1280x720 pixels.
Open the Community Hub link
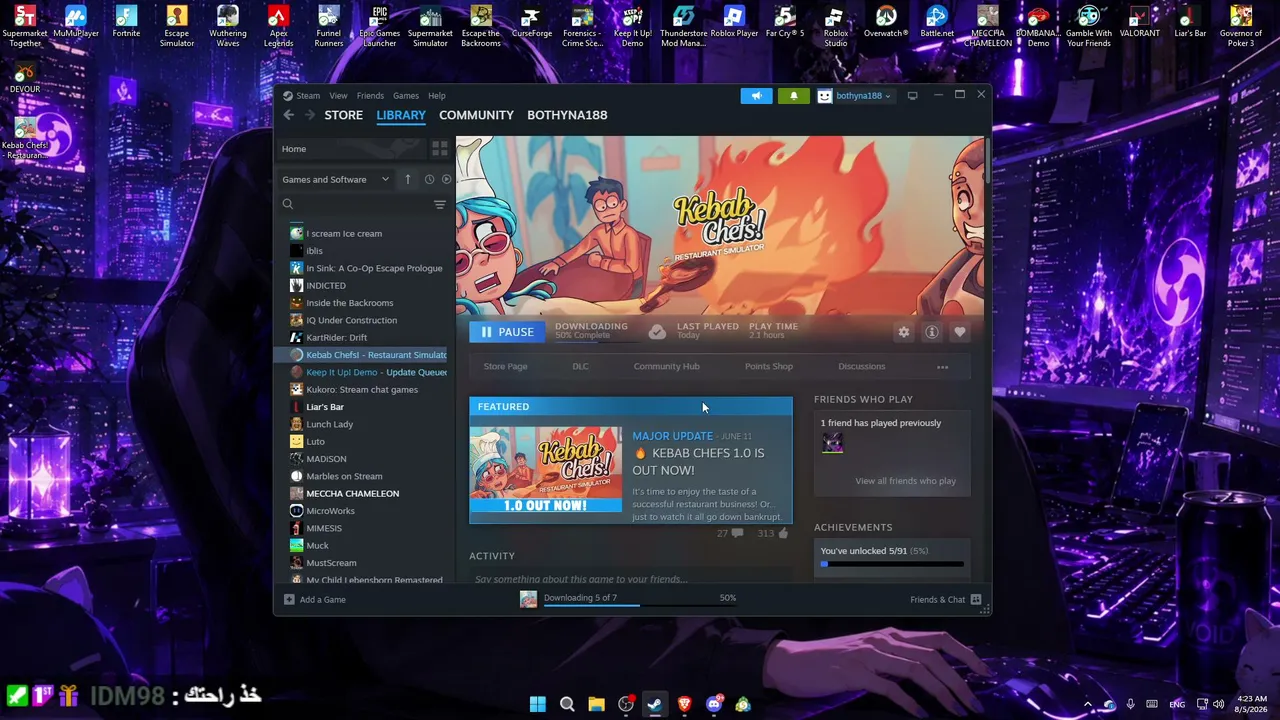click(666, 367)
